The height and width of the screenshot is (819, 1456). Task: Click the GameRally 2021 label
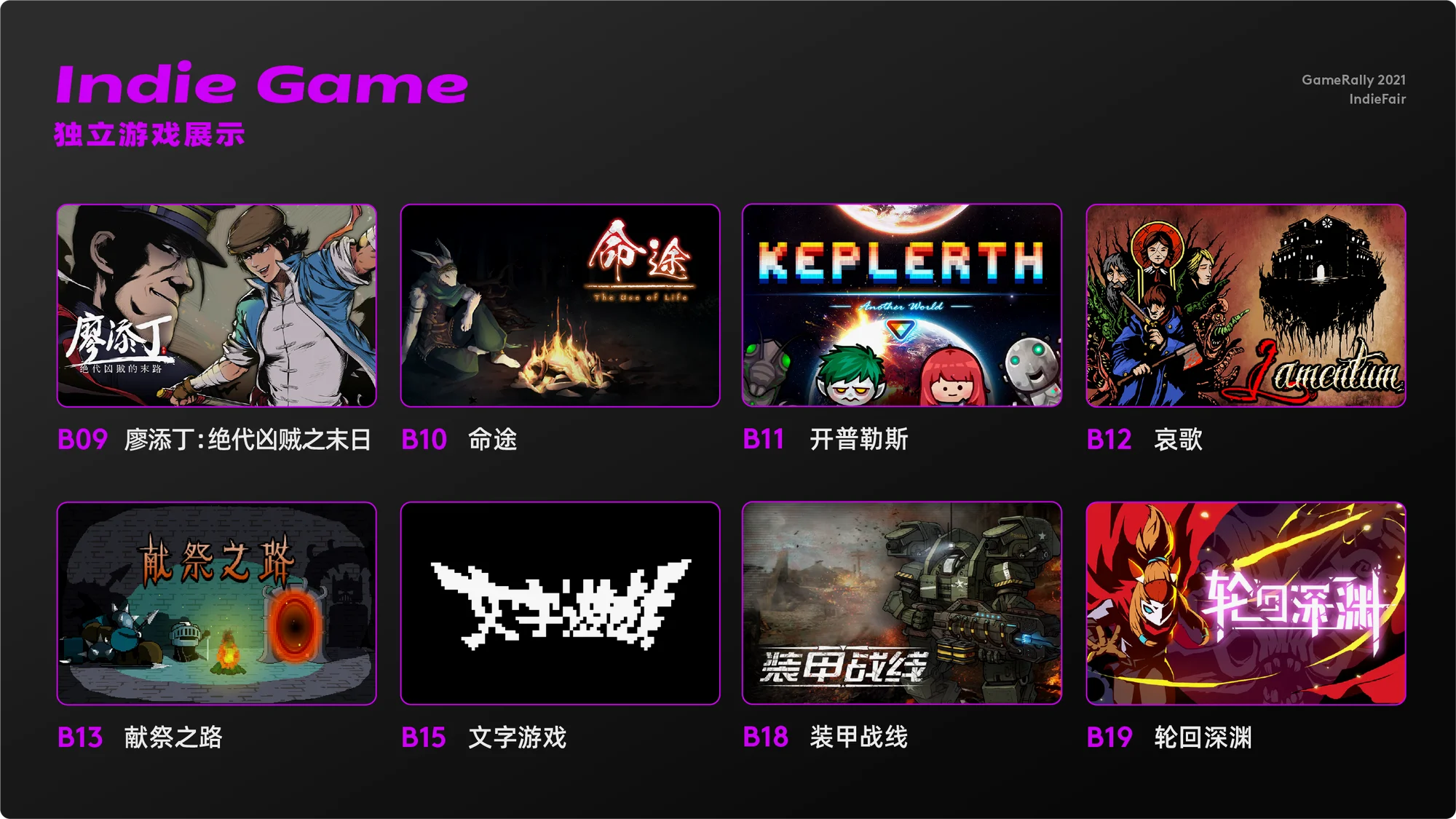(x=1354, y=80)
